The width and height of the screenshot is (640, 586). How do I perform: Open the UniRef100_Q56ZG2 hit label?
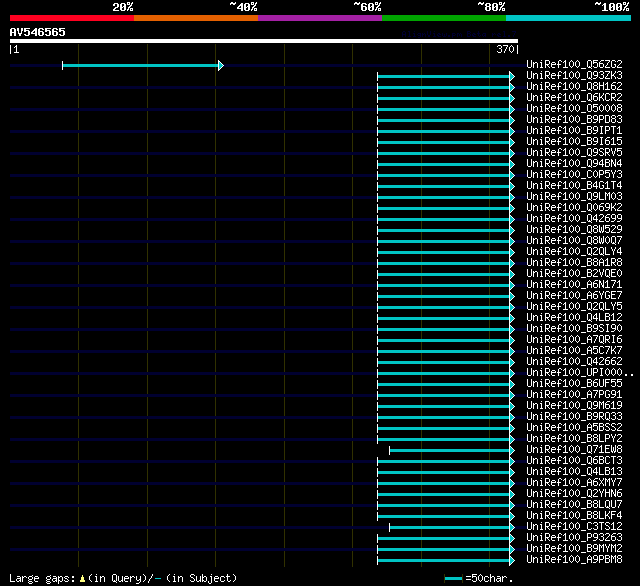click(574, 64)
